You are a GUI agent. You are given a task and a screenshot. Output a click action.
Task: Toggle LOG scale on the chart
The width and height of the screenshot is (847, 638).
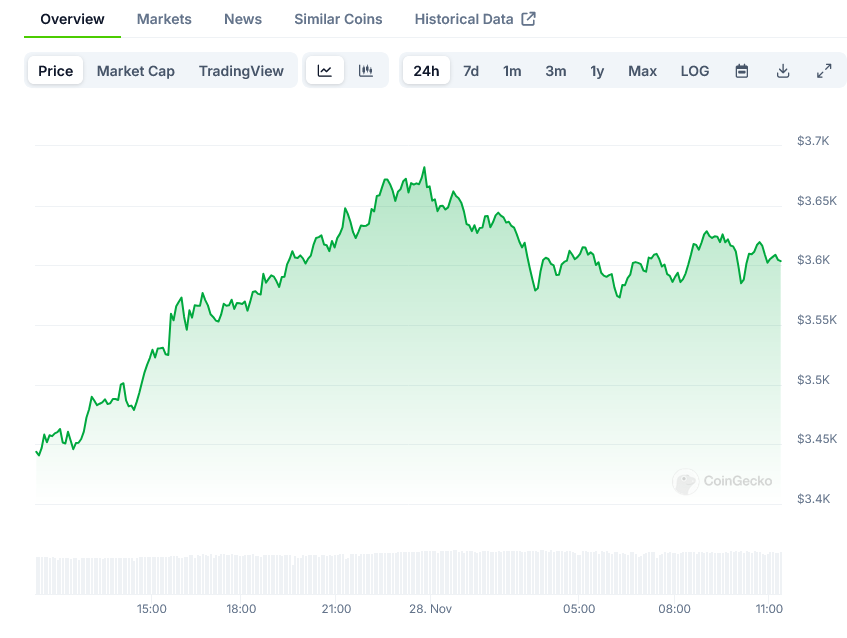(695, 71)
